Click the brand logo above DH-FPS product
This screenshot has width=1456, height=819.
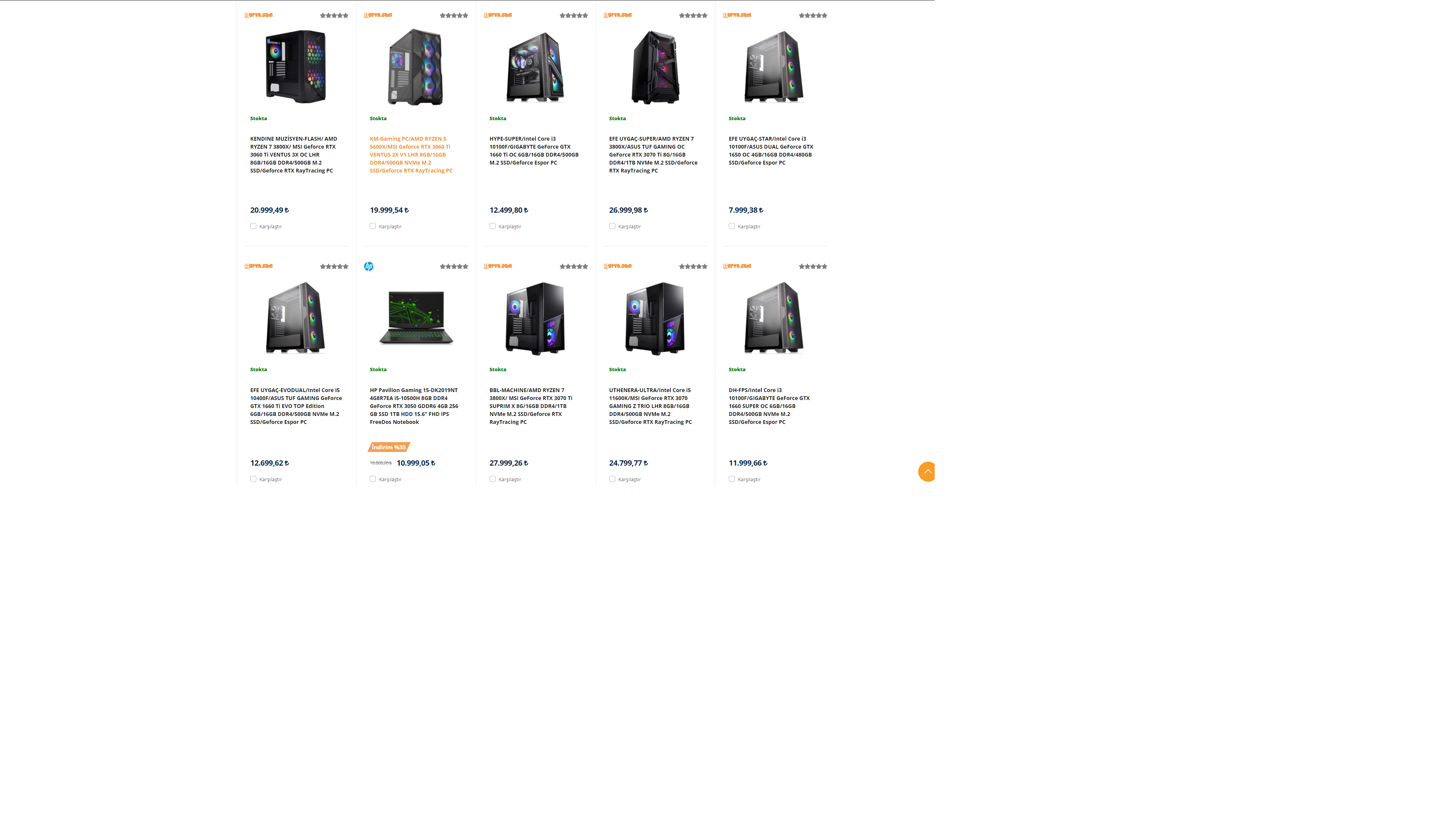pyautogui.click(x=737, y=266)
